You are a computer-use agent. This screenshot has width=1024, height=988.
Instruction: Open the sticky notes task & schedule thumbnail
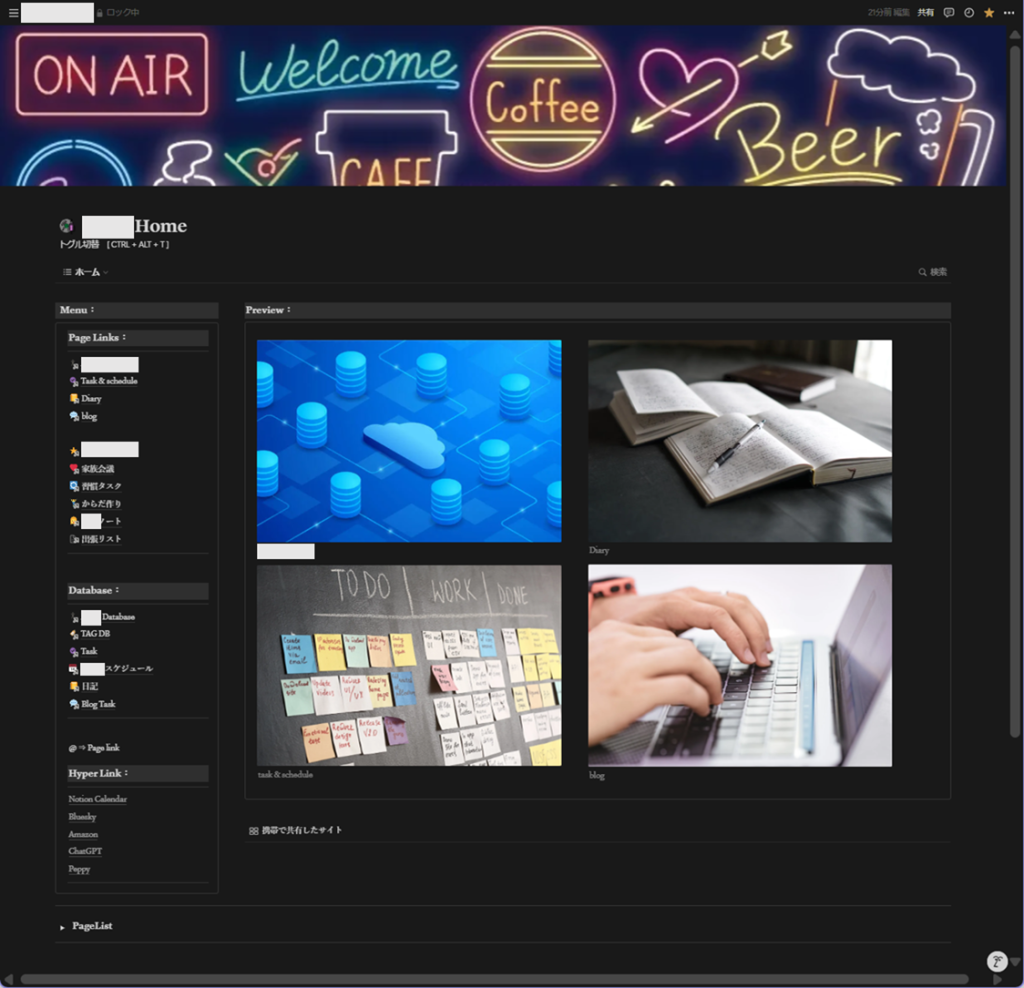(409, 665)
